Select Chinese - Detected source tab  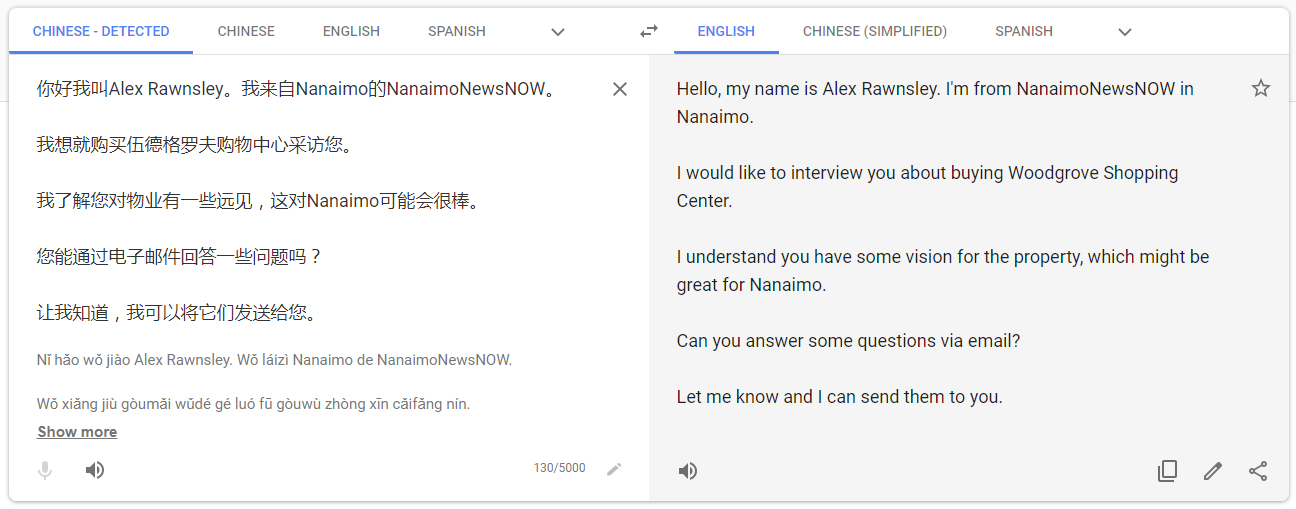(x=101, y=31)
